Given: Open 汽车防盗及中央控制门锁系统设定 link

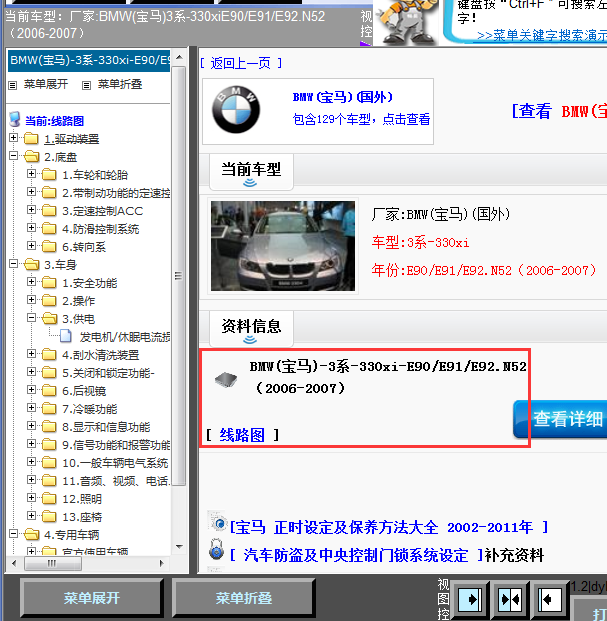Looking at the screenshot, I should [x=356, y=555].
